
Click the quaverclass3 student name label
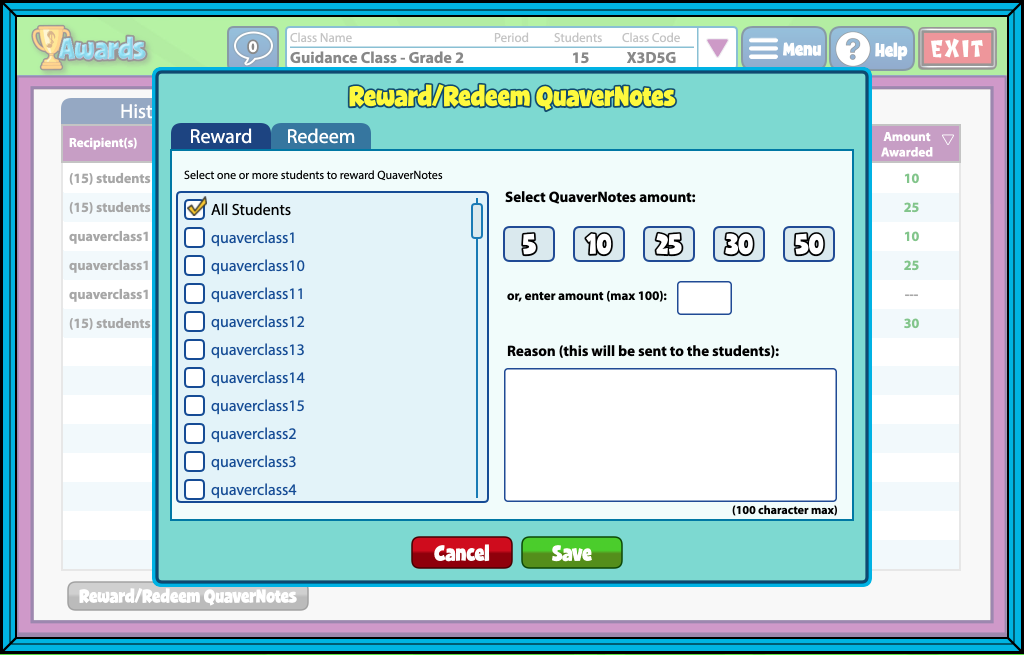tap(253, 462)
